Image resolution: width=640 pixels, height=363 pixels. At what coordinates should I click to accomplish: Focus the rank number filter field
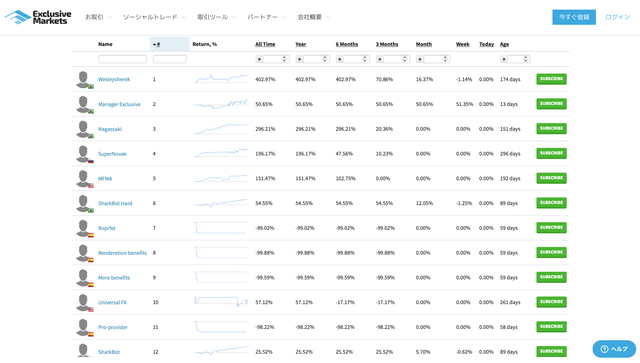(x=170, y=59)
